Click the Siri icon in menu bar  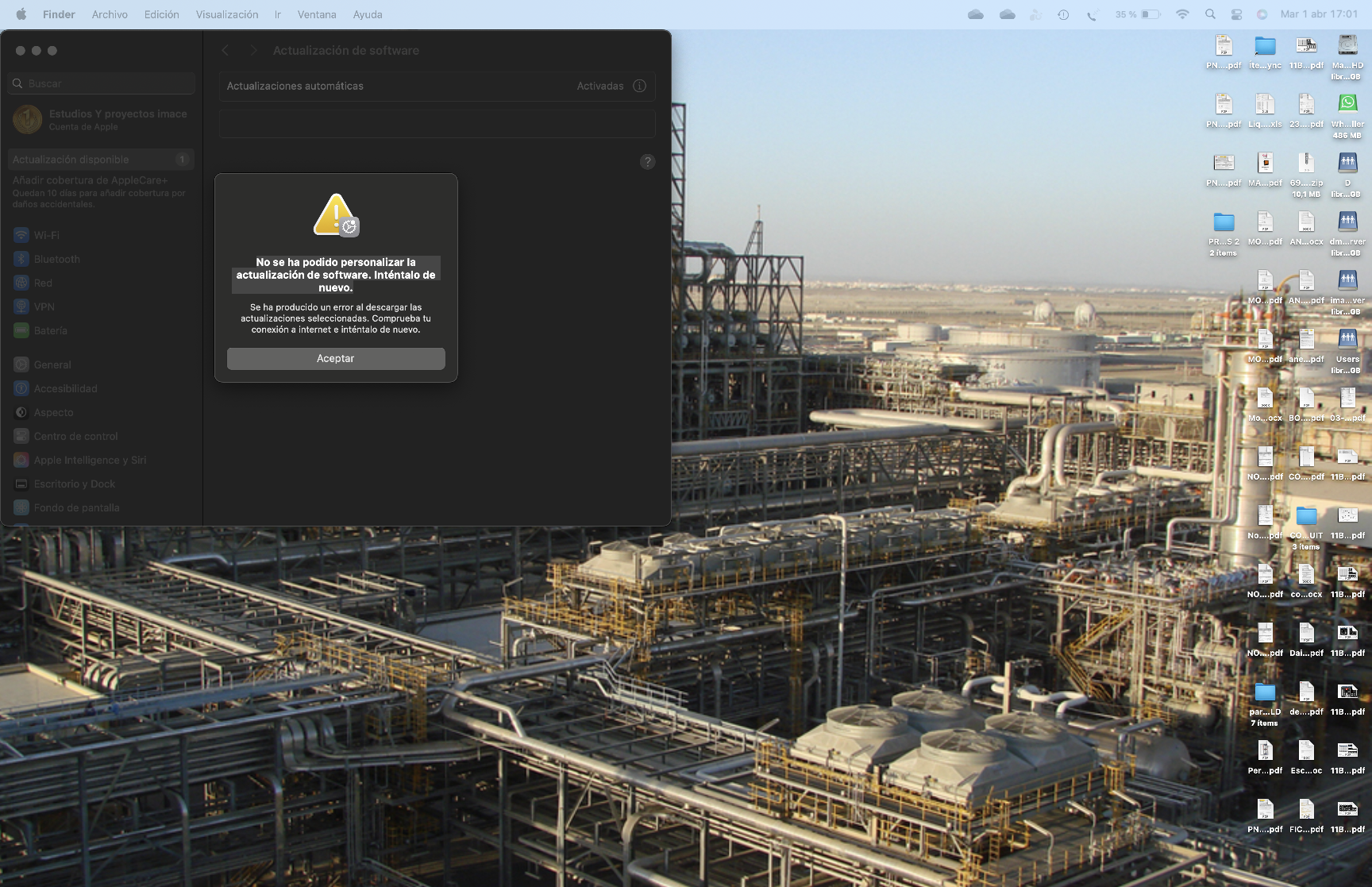click(x=1262, y=14)
